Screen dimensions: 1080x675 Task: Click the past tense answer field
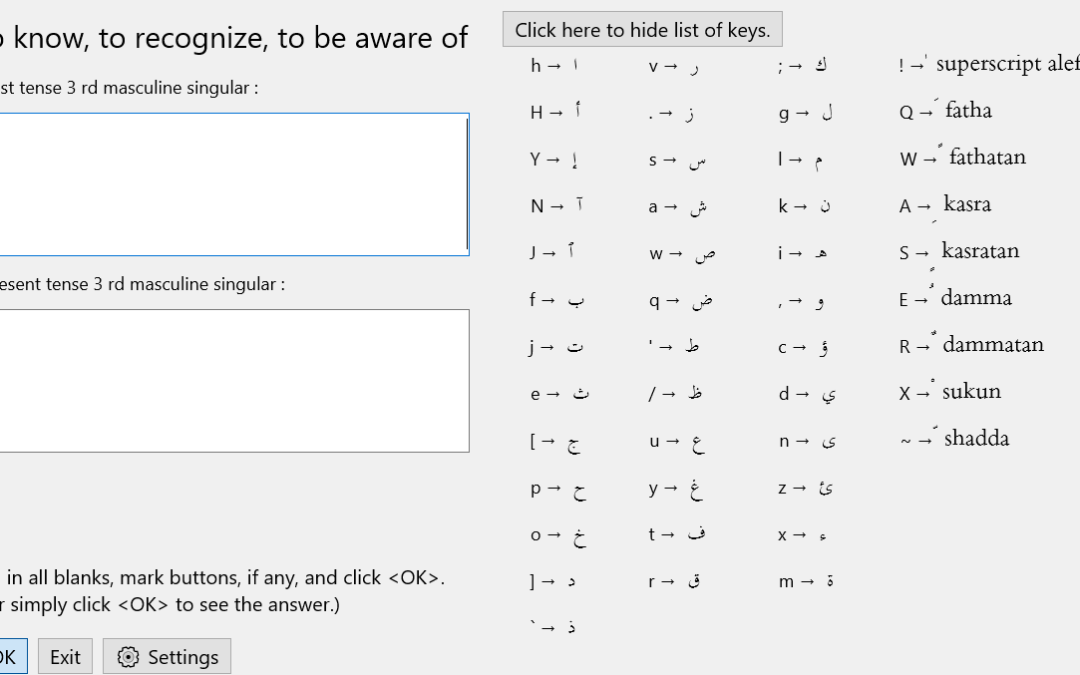[230, 184]
